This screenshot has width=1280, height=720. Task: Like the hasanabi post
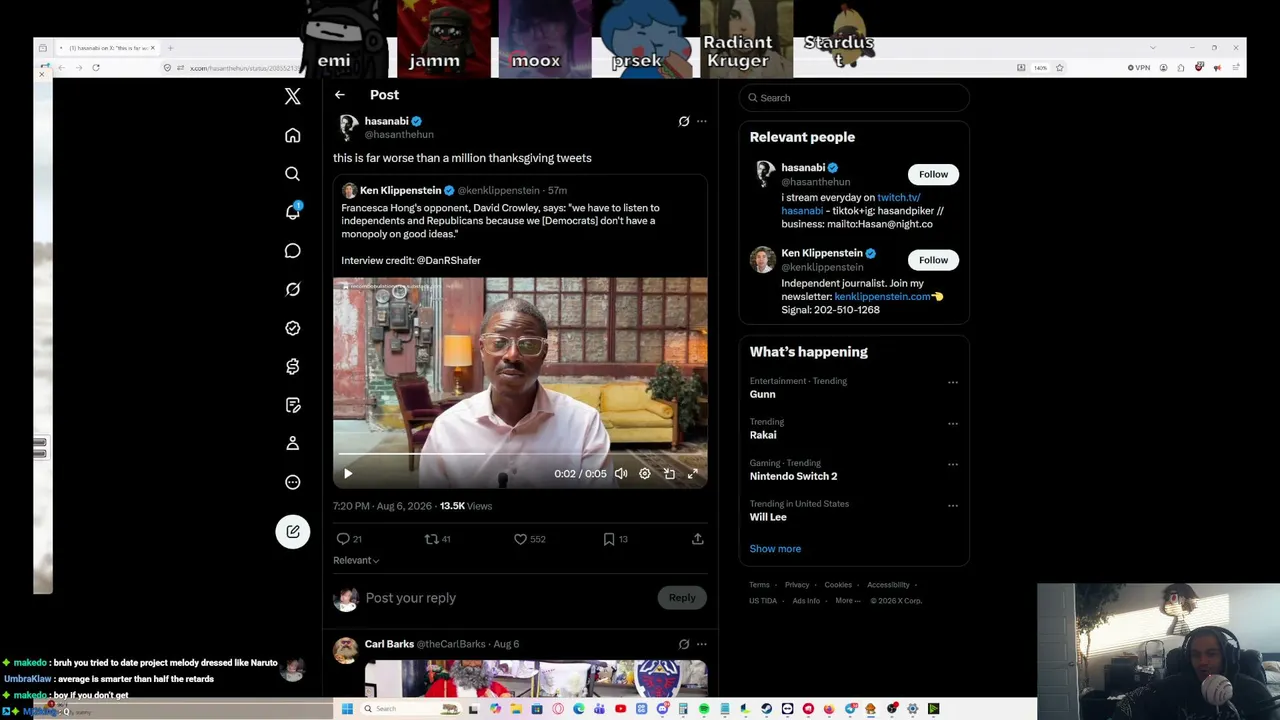(x=520, y=539)
